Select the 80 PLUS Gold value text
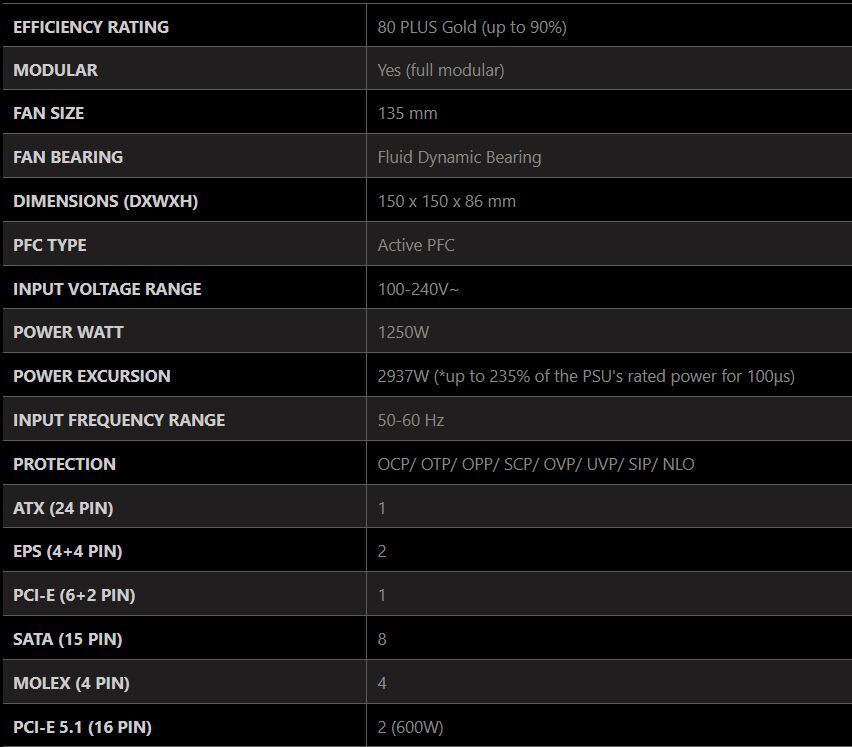 click(x=472, y=27)
